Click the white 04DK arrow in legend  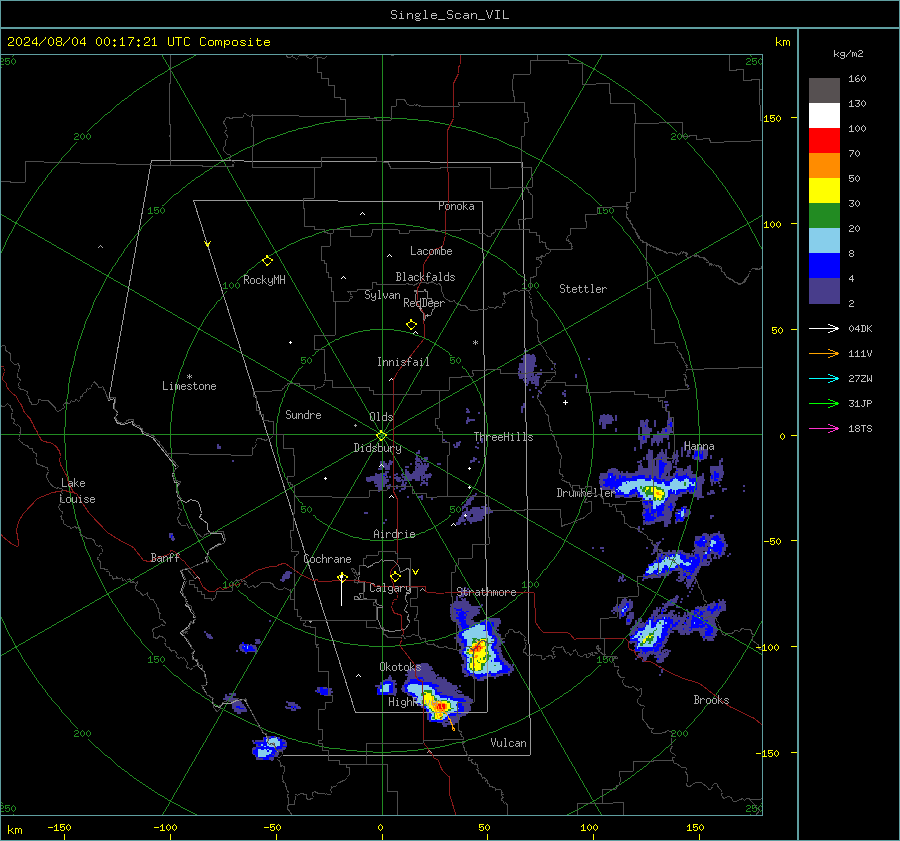point(824,328)
